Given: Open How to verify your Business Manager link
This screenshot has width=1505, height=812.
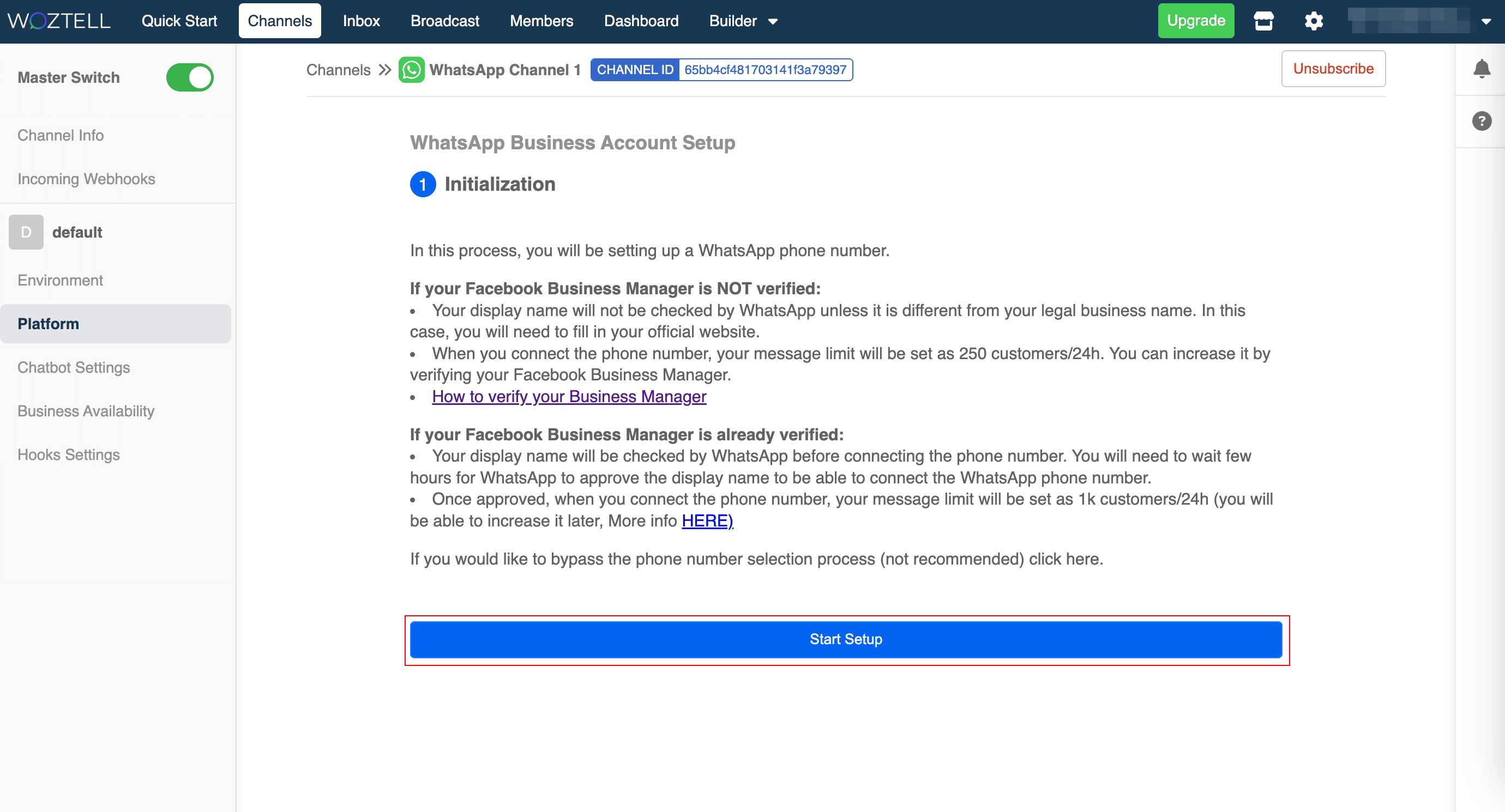Looking at the screenshot, I should click(x=569, y=396).
